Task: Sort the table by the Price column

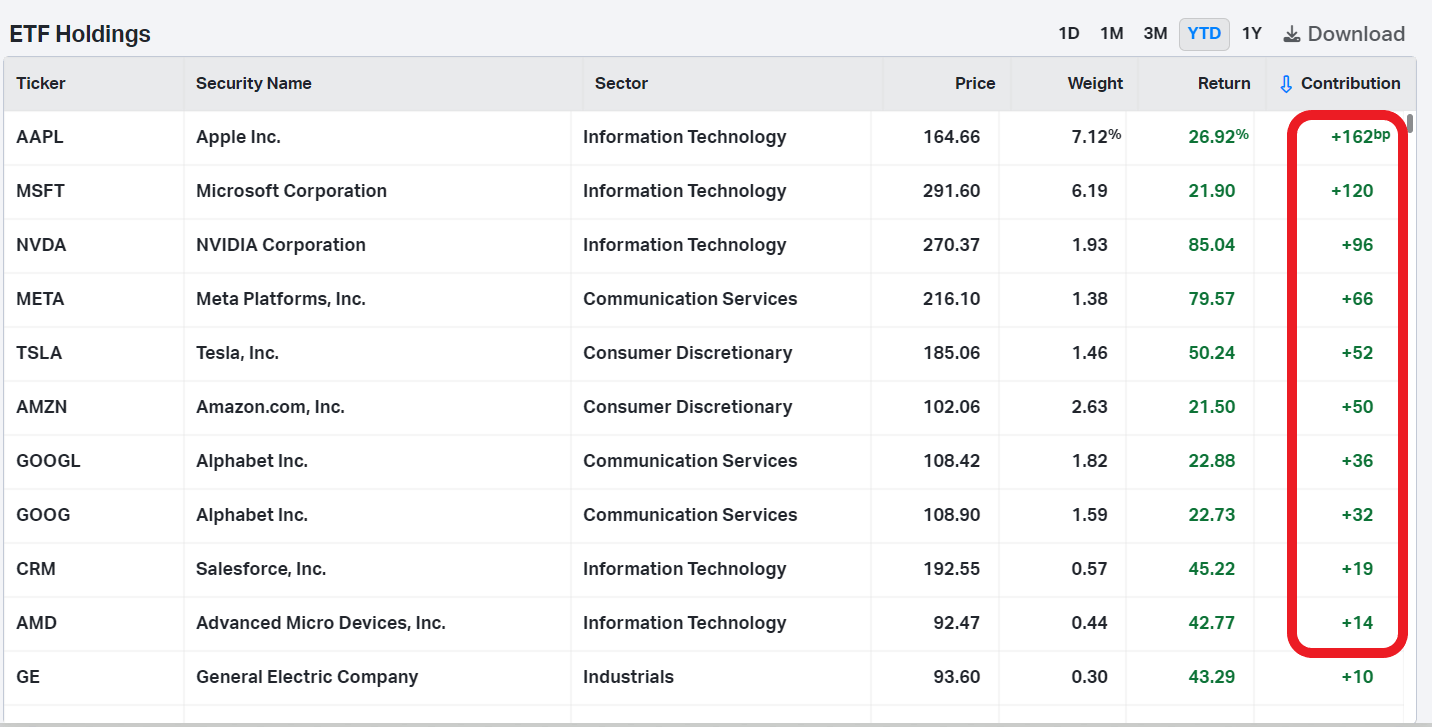Action: [975, 83]
